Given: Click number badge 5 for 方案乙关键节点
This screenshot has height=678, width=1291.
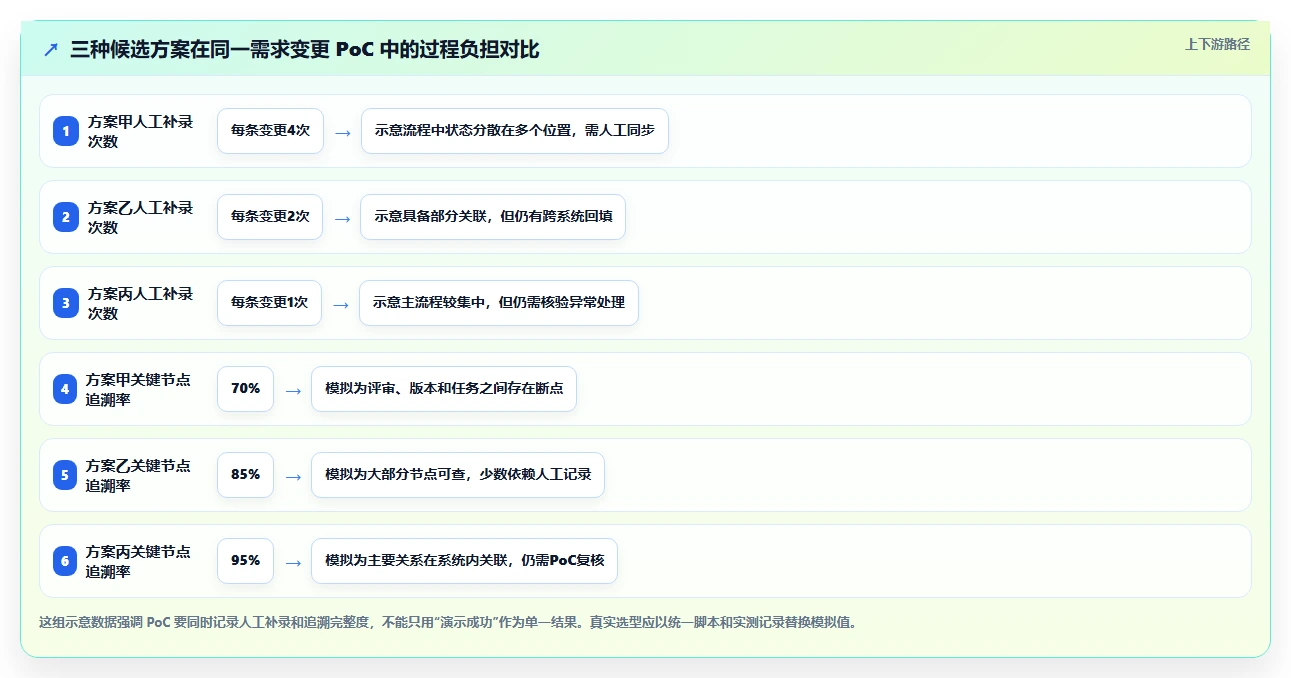Looking at the screenshot, I should [65, 475].
